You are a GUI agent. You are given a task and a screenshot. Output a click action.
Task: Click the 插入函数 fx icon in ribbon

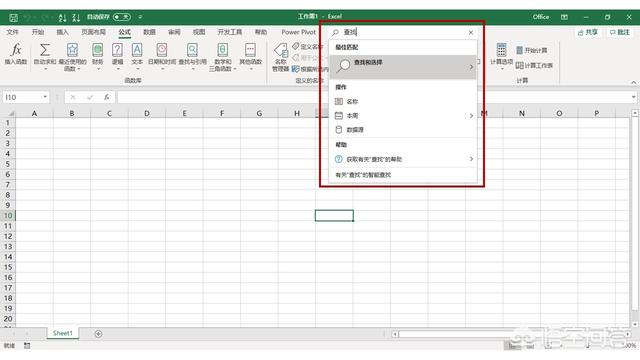coord(16,50)
